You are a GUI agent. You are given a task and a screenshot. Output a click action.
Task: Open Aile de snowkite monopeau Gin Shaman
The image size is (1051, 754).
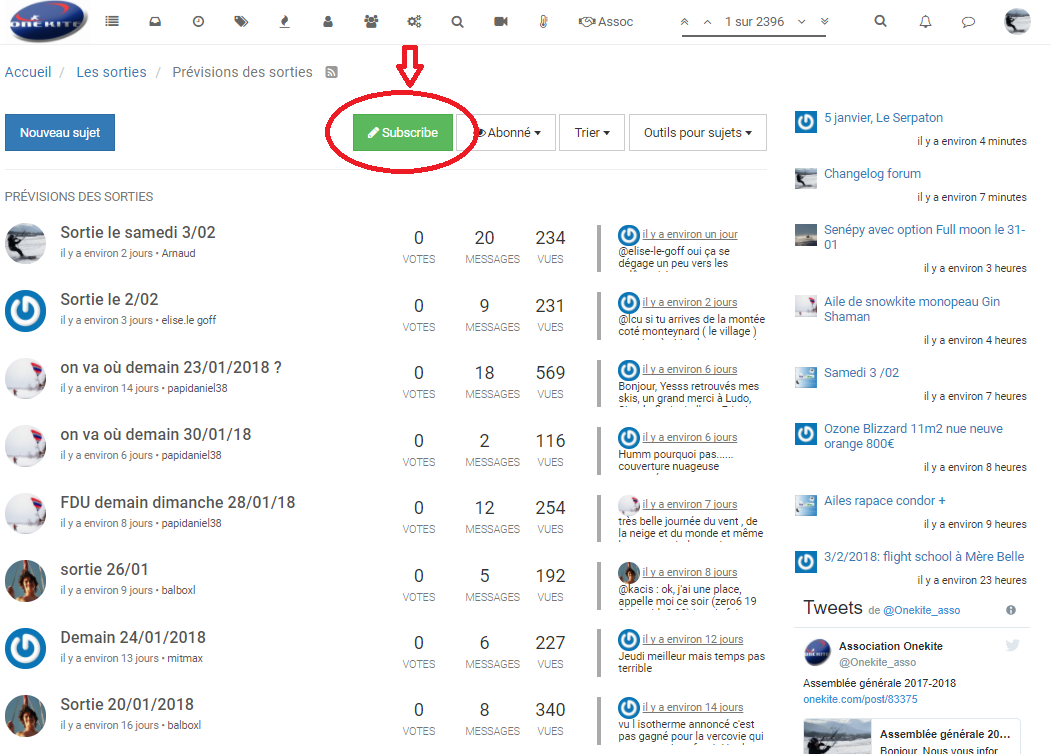coord(912,309)
